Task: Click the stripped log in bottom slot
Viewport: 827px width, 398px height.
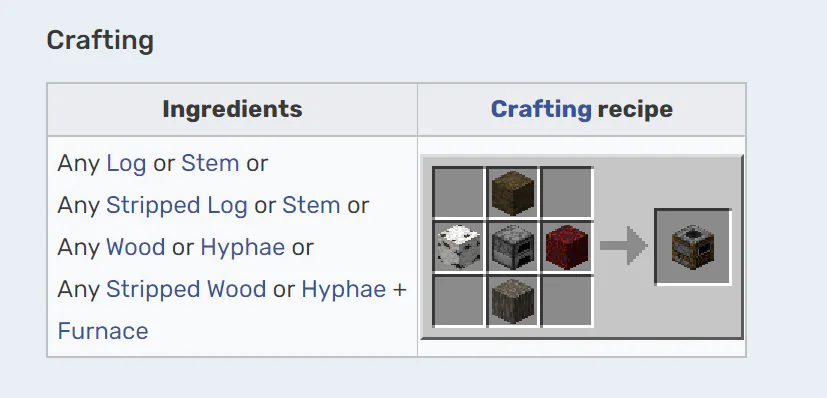Action: 512,301
